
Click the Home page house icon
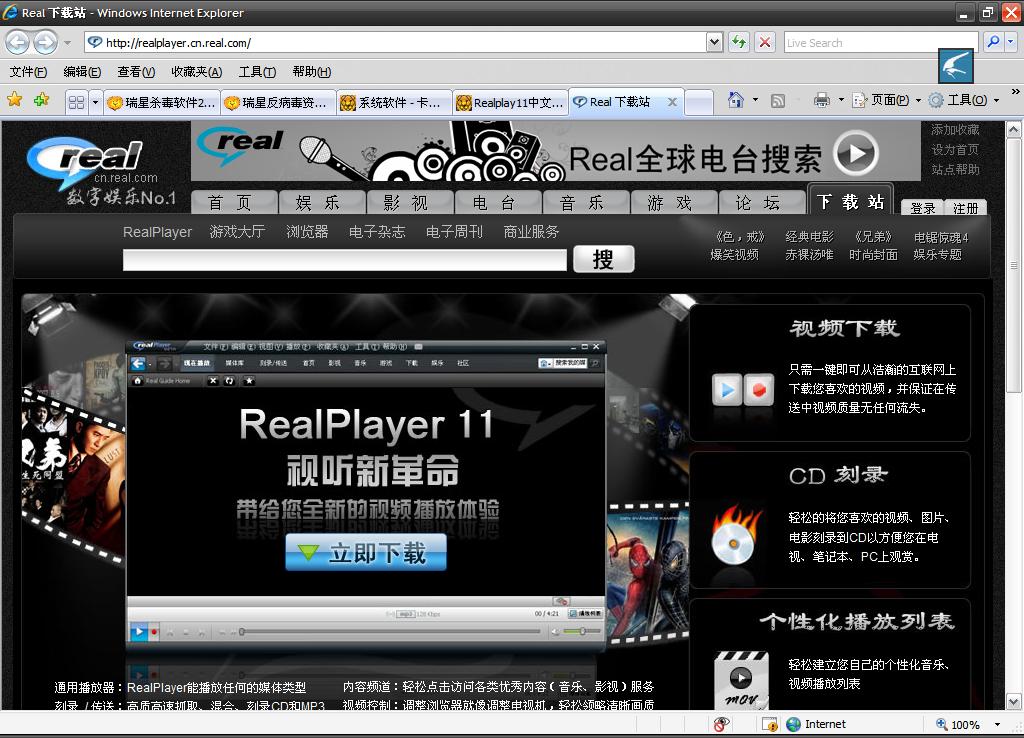736,100
